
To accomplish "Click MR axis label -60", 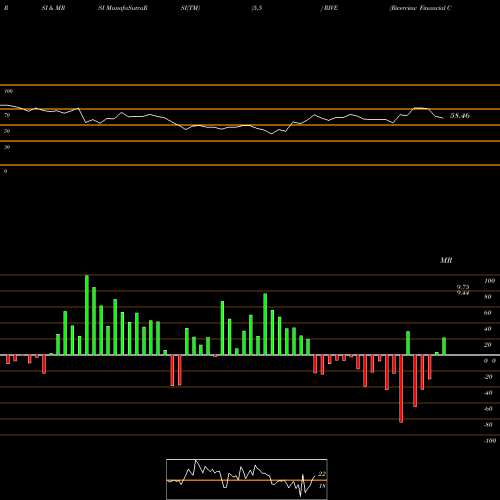I will [488, 409].
